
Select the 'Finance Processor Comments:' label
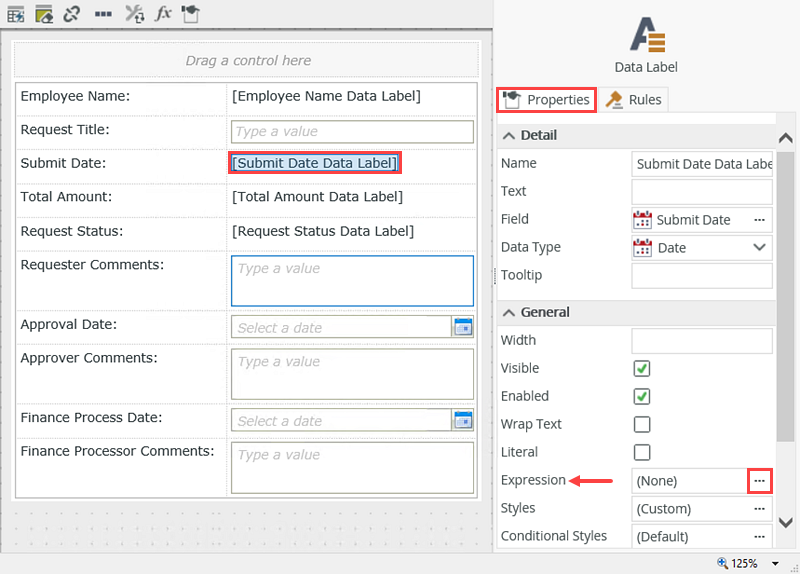117,451
